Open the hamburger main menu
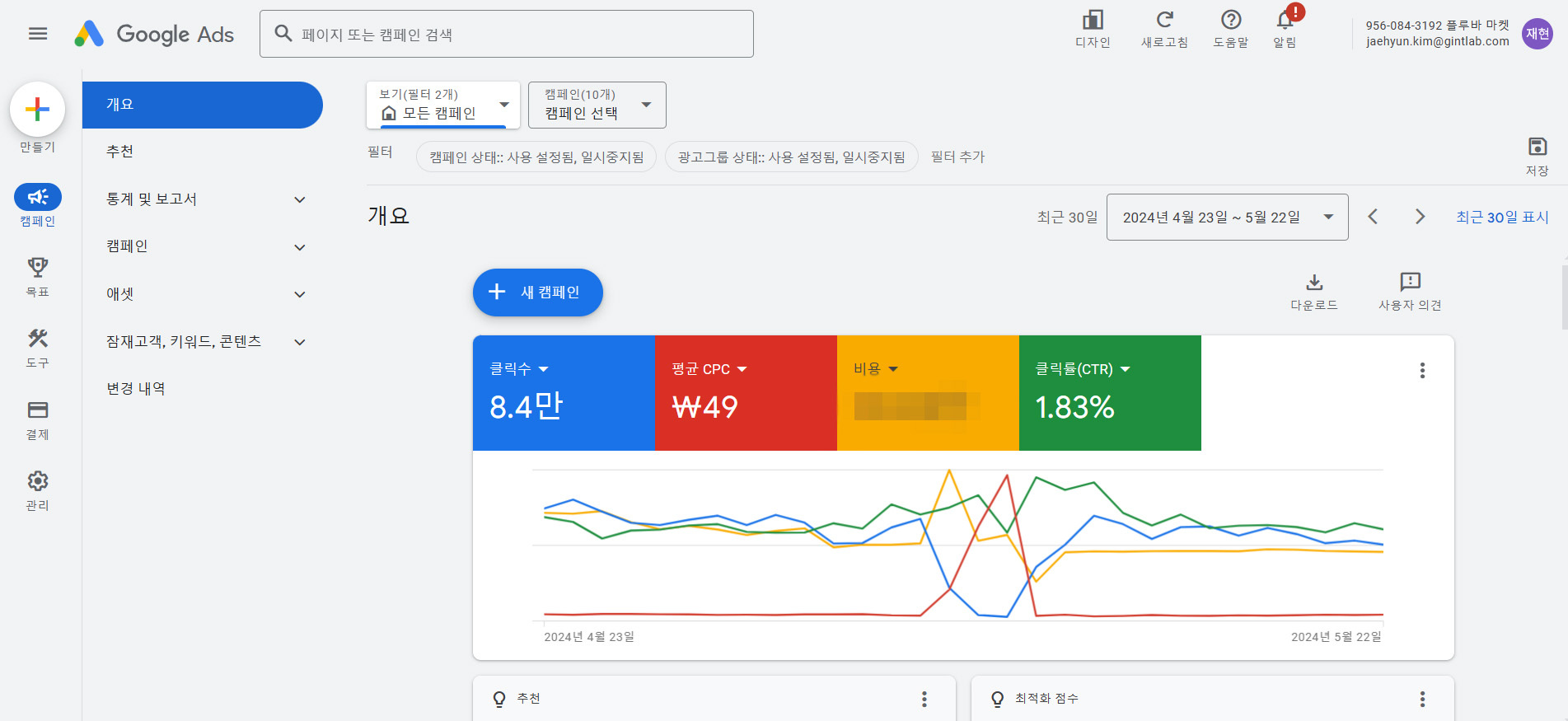 pyautogui.click(x=38, y=34)
